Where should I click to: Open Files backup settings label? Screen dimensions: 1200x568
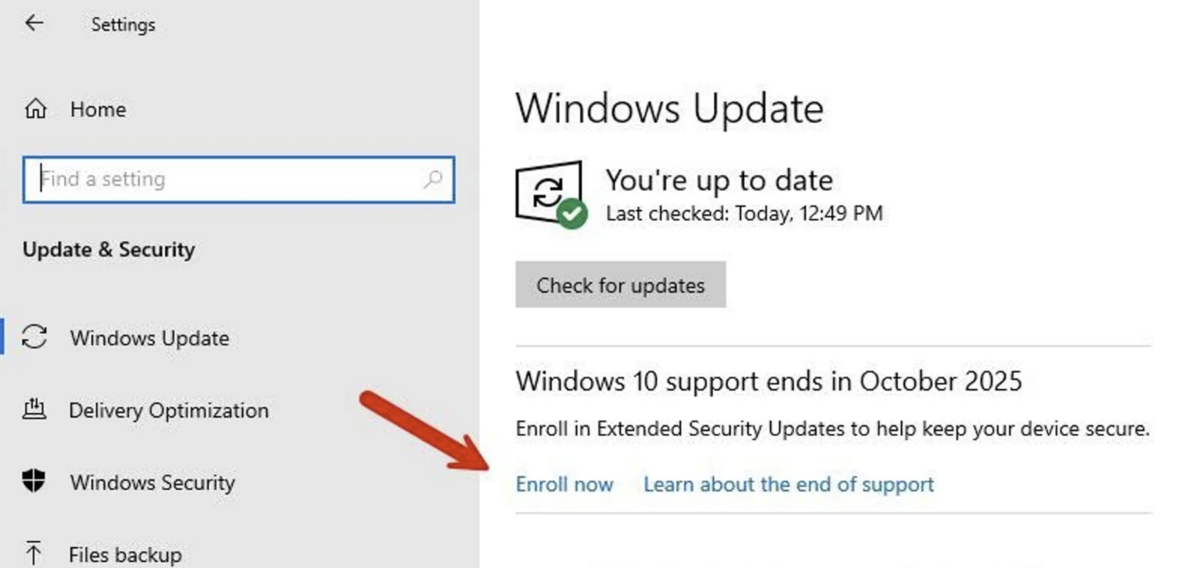click(x=125, y=554)
